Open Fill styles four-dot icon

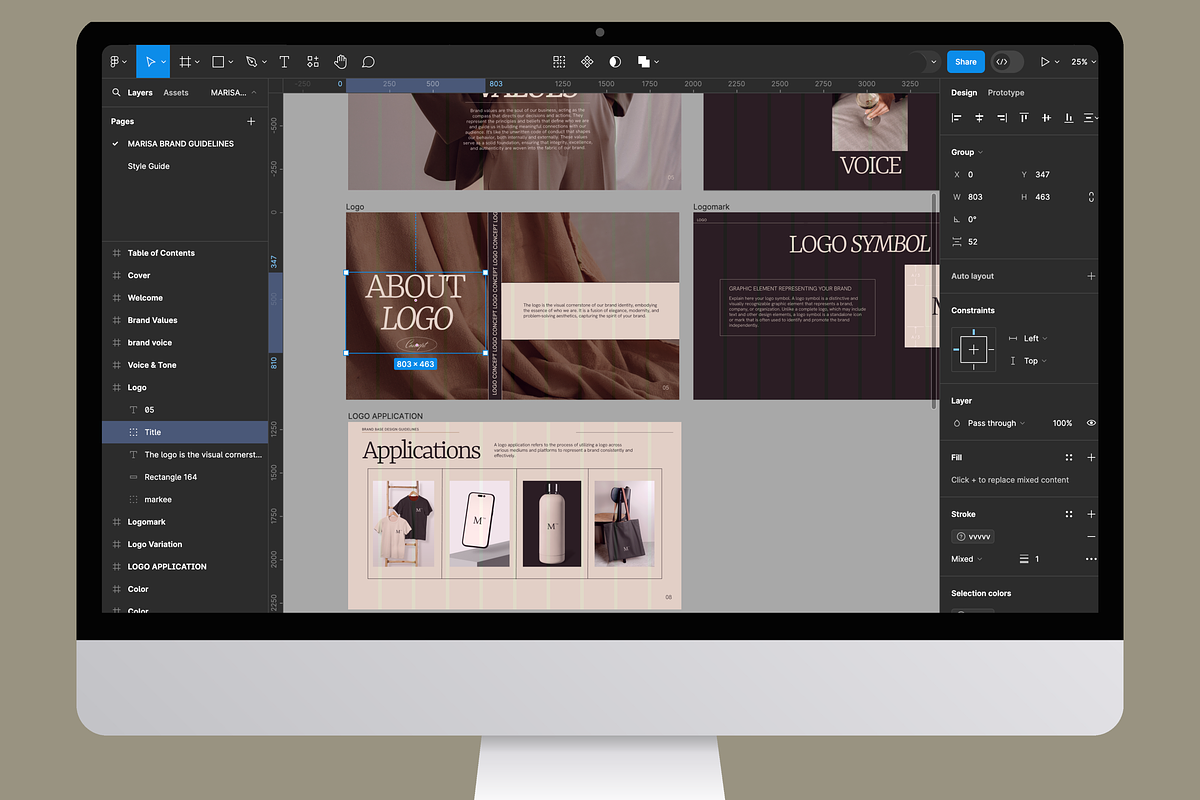pos(1069,457)
